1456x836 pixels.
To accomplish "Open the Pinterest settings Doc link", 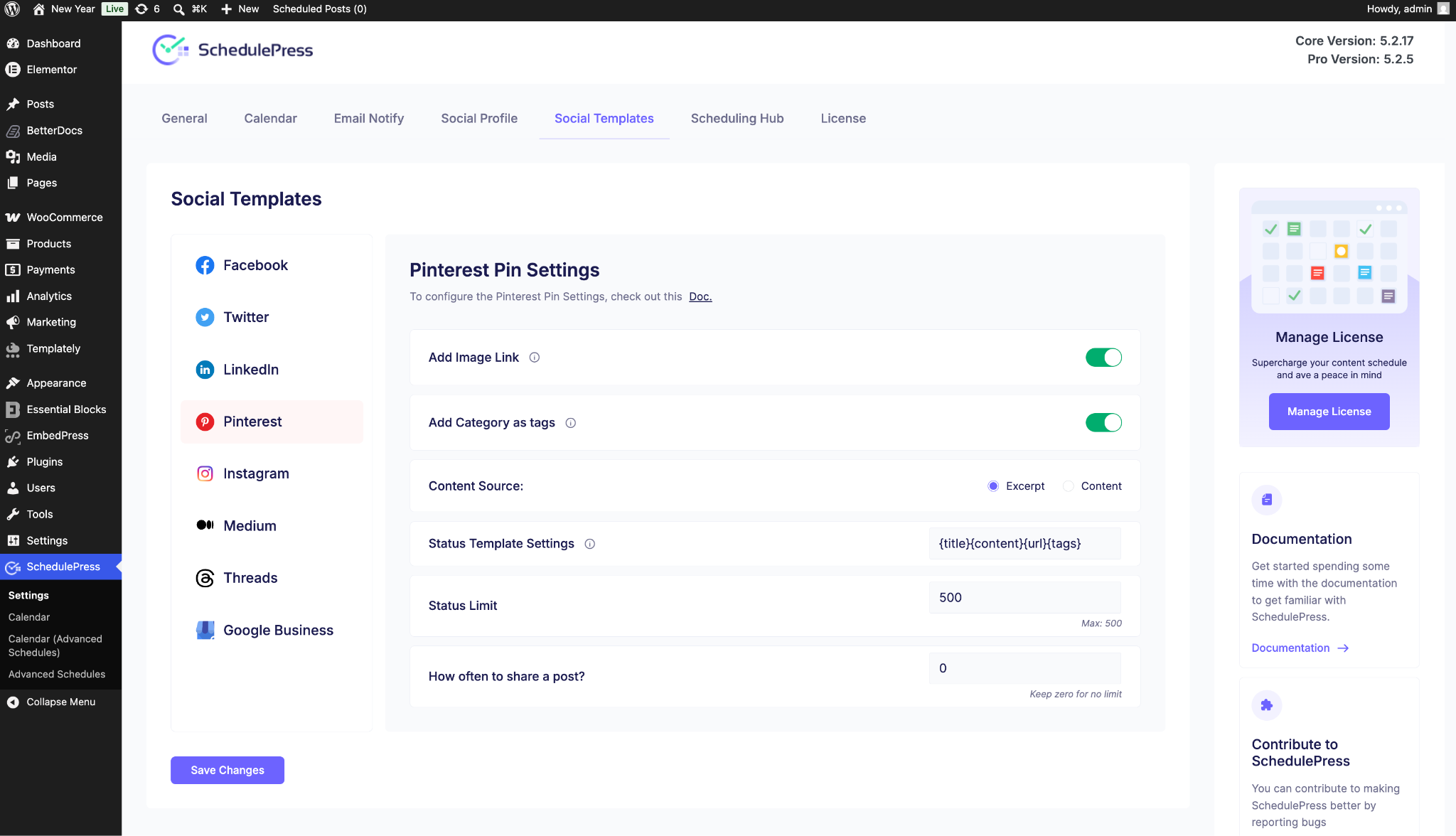I will click(700, 296).
